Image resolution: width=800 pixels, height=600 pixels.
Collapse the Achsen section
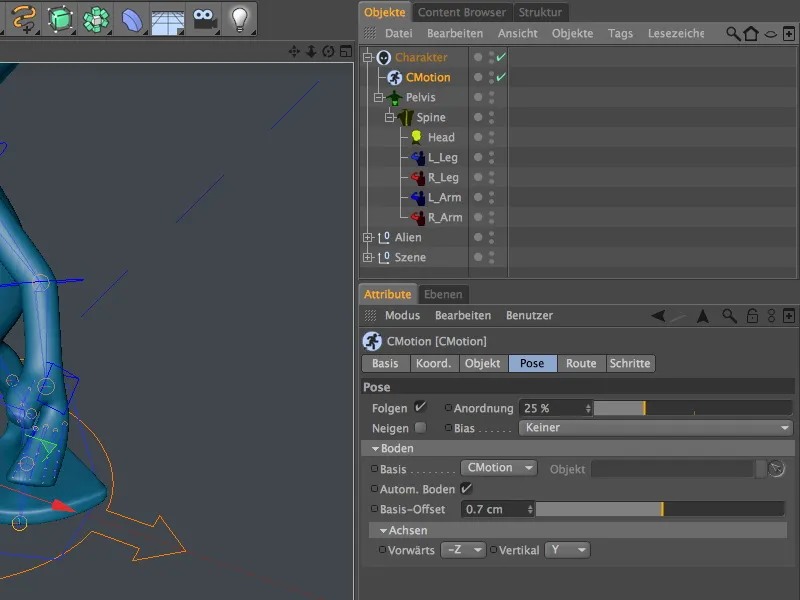(x=383, y=531)
